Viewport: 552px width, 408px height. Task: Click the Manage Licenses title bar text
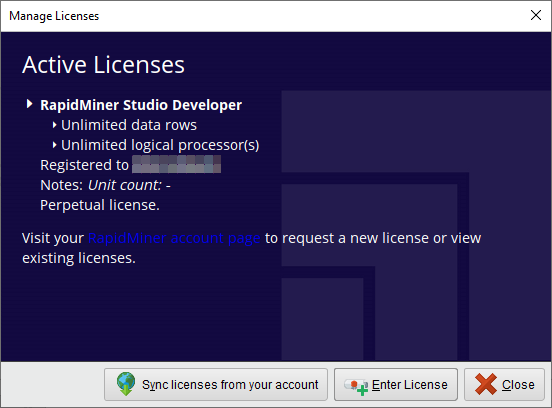click(54, 16)
